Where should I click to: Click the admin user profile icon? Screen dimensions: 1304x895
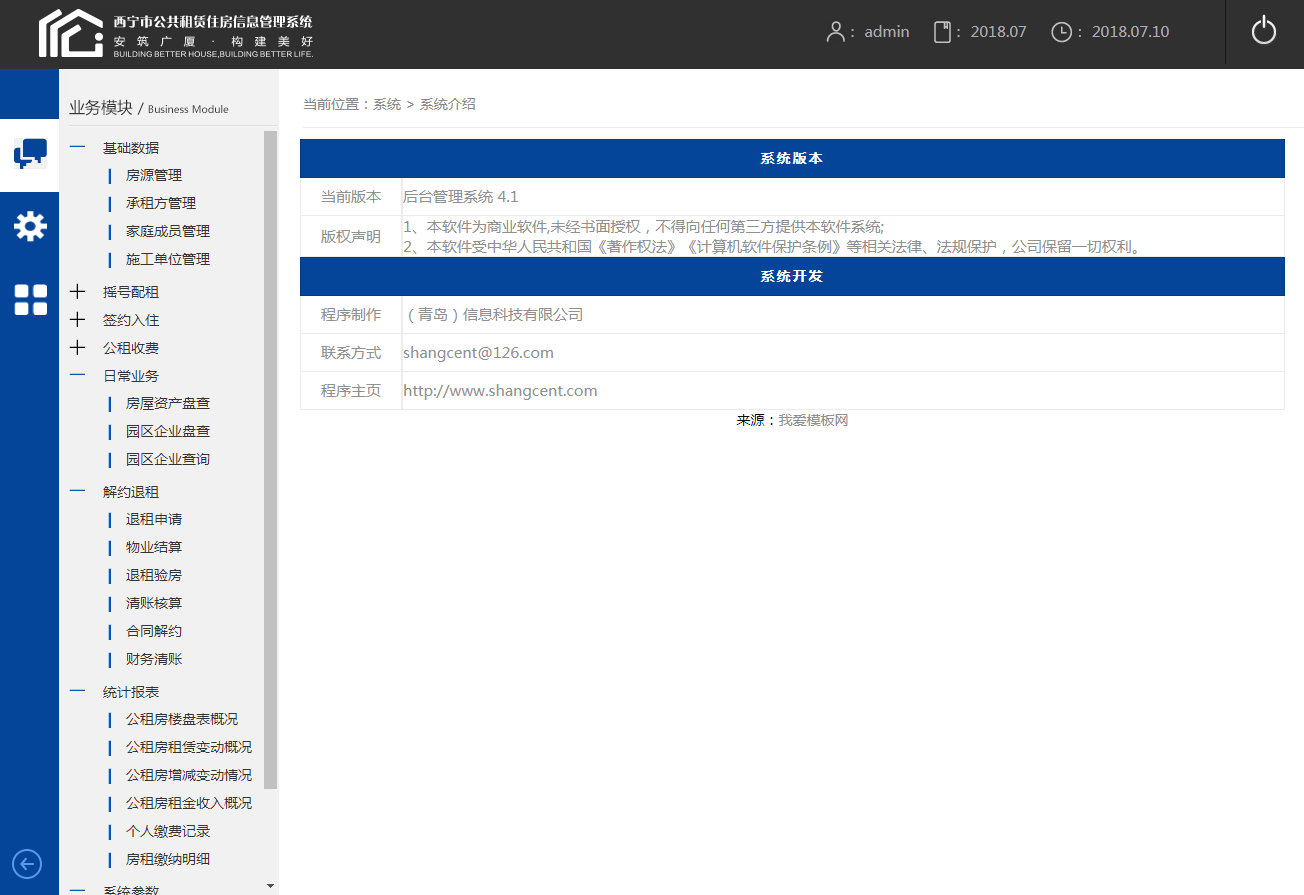836,31
